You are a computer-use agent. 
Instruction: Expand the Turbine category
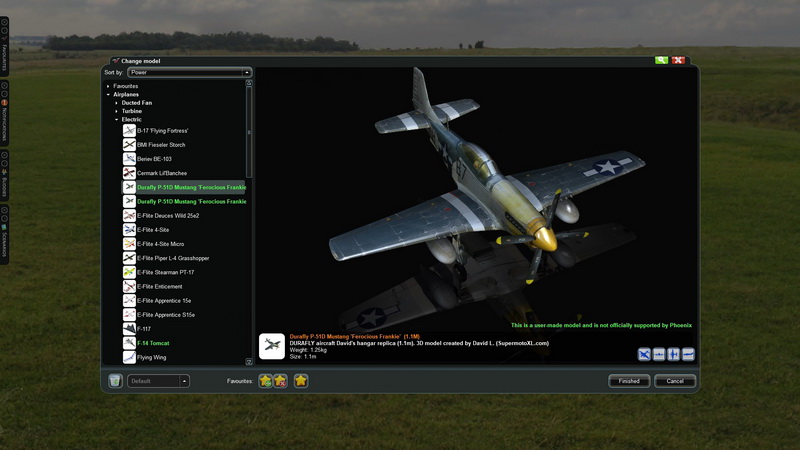coord(116,111)
